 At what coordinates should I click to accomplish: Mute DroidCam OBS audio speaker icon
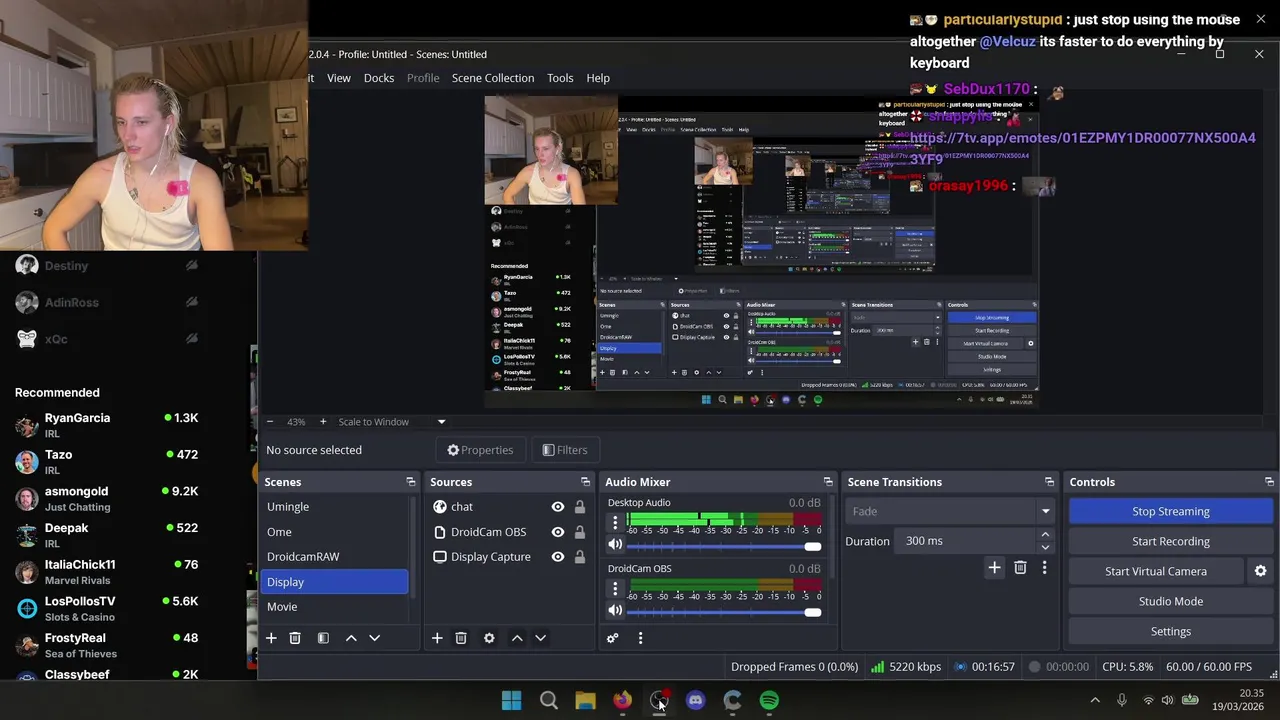[615, 611]
